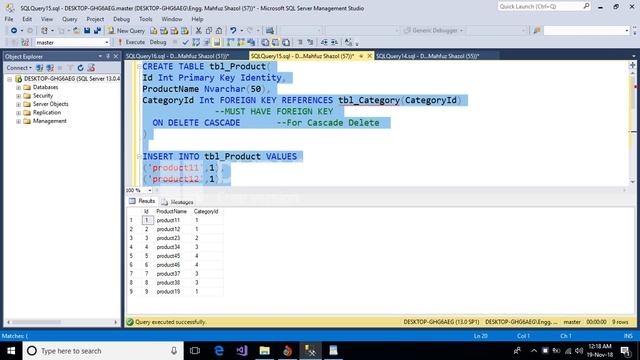Screen dimensions: 640x360
Task: Click the Refresh icon in Object Explorer
Action: pos(80,68)
